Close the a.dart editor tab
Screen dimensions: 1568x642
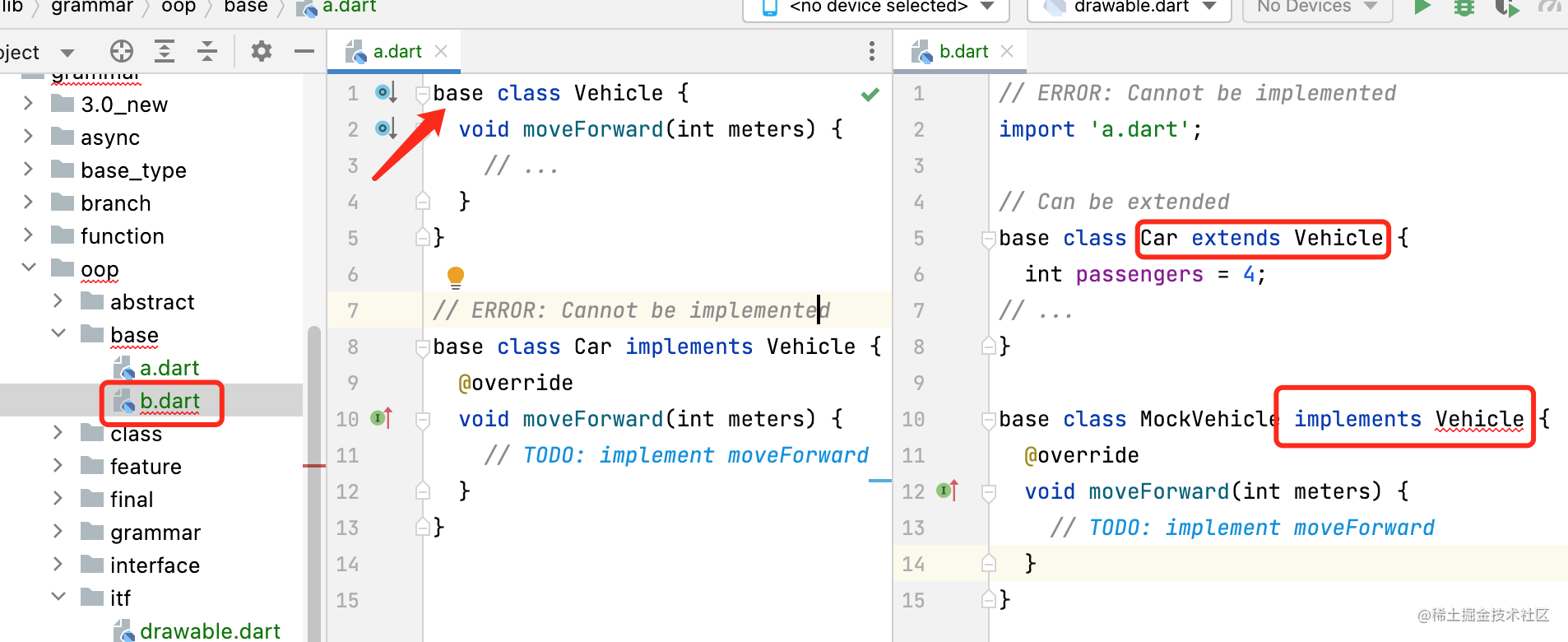coord(441,51)
